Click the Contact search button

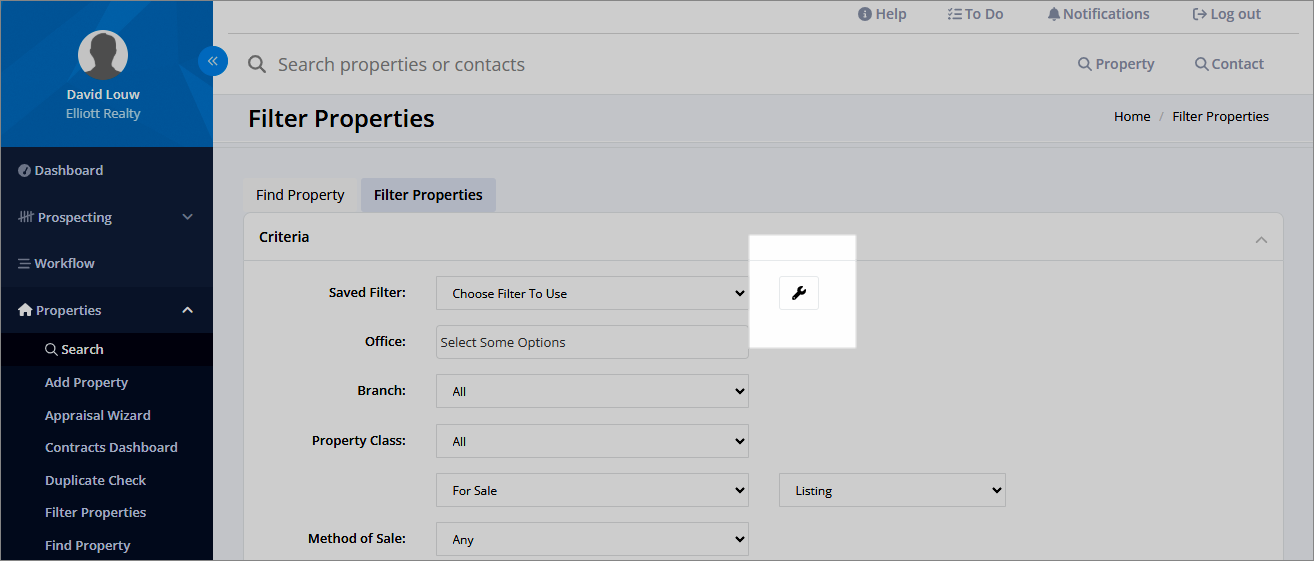click(x=1230, y=64)
